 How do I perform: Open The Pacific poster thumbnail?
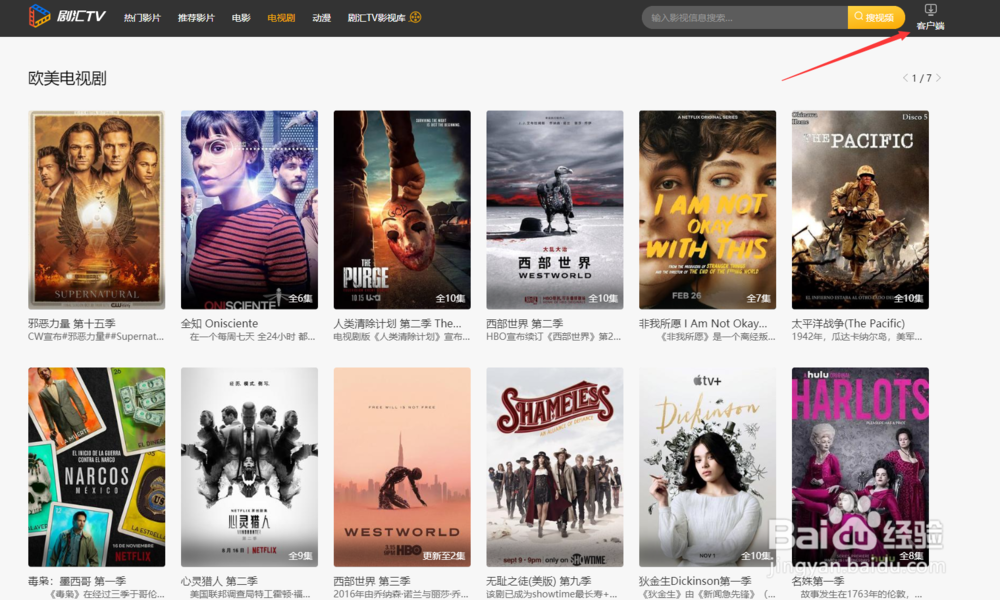pos(860,210)
